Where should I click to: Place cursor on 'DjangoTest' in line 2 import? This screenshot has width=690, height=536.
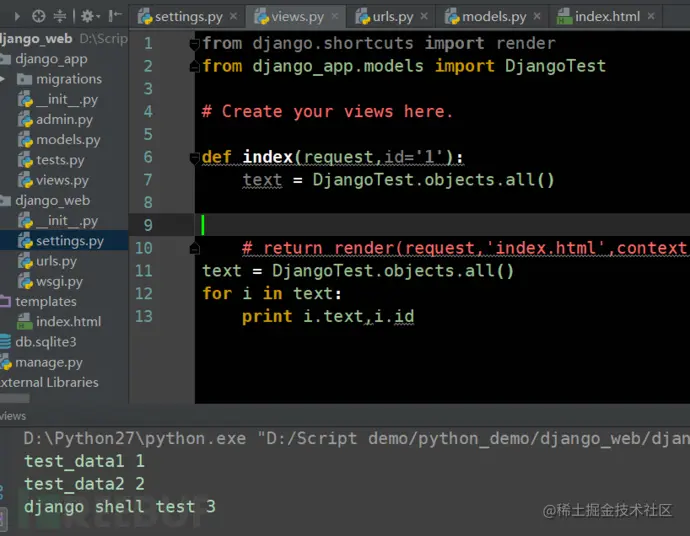(x=555, y=66)
